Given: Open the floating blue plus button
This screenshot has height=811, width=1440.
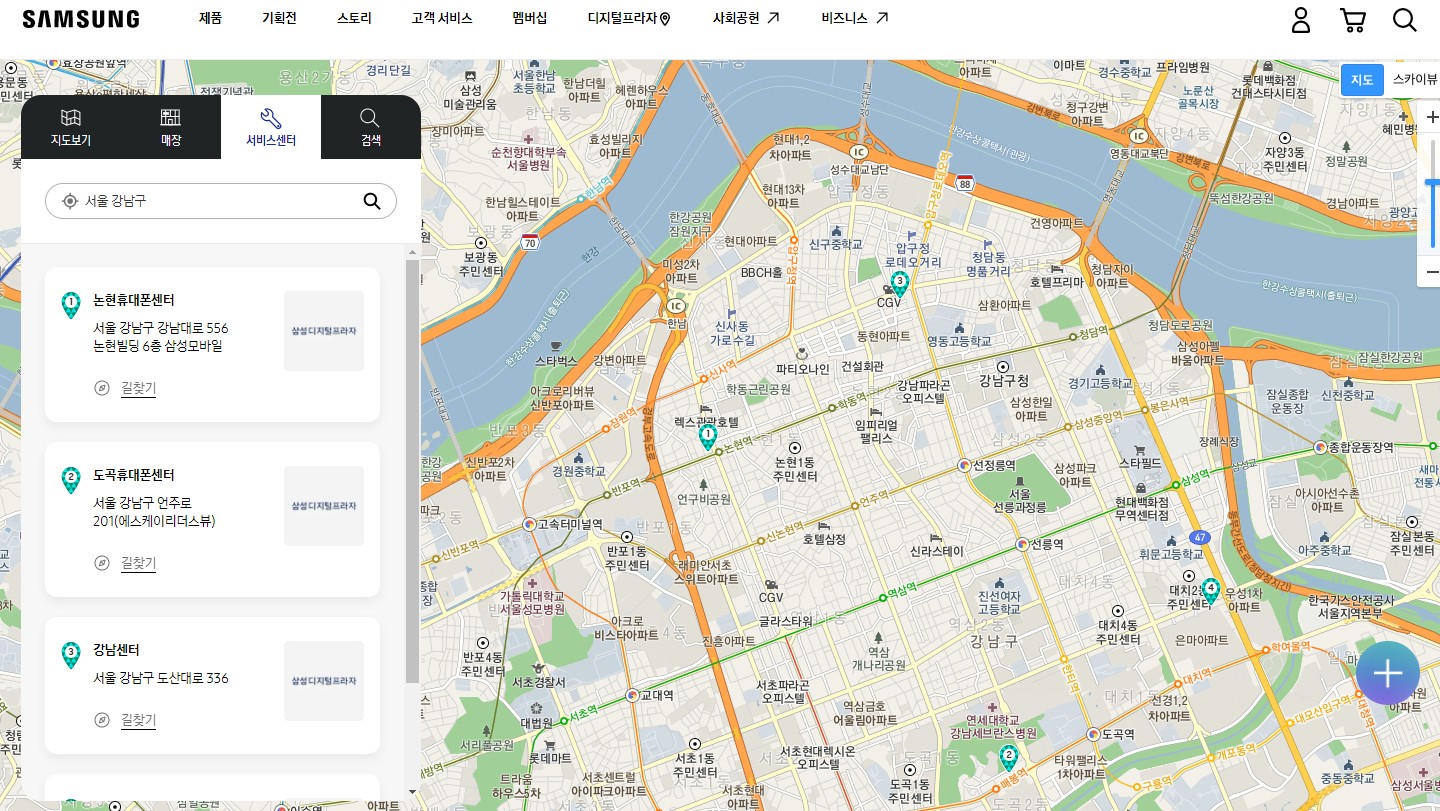Looking at the screenshot, I should (1388, 673).
